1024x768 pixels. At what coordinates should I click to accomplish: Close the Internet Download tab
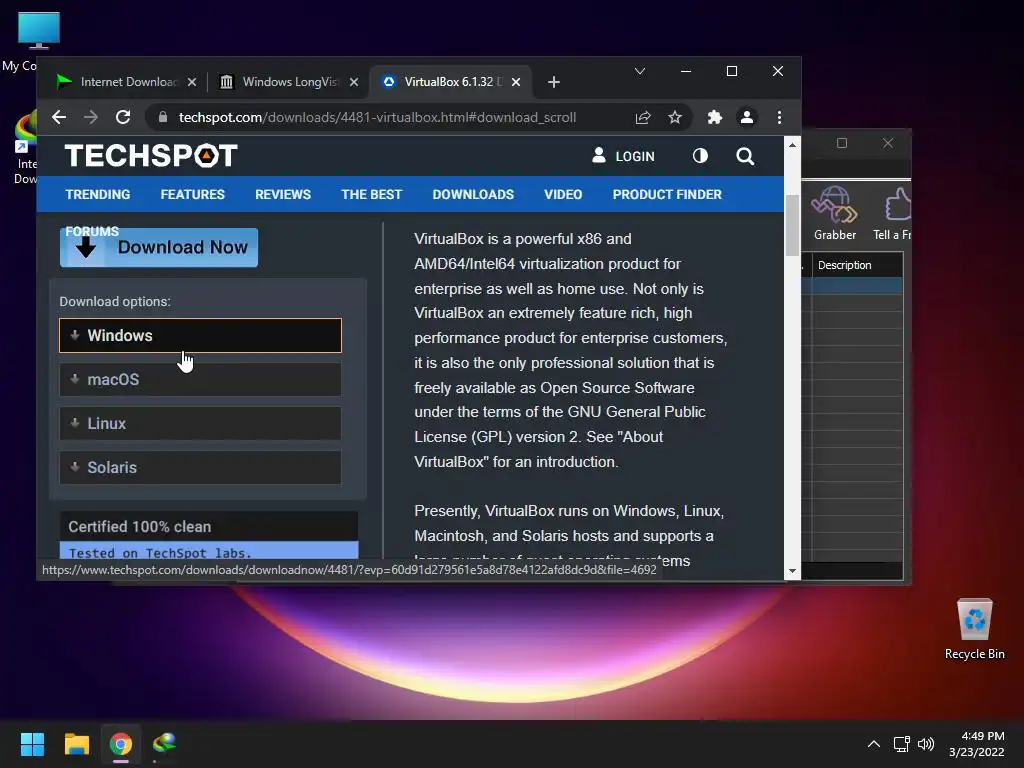tap(191, 82)
